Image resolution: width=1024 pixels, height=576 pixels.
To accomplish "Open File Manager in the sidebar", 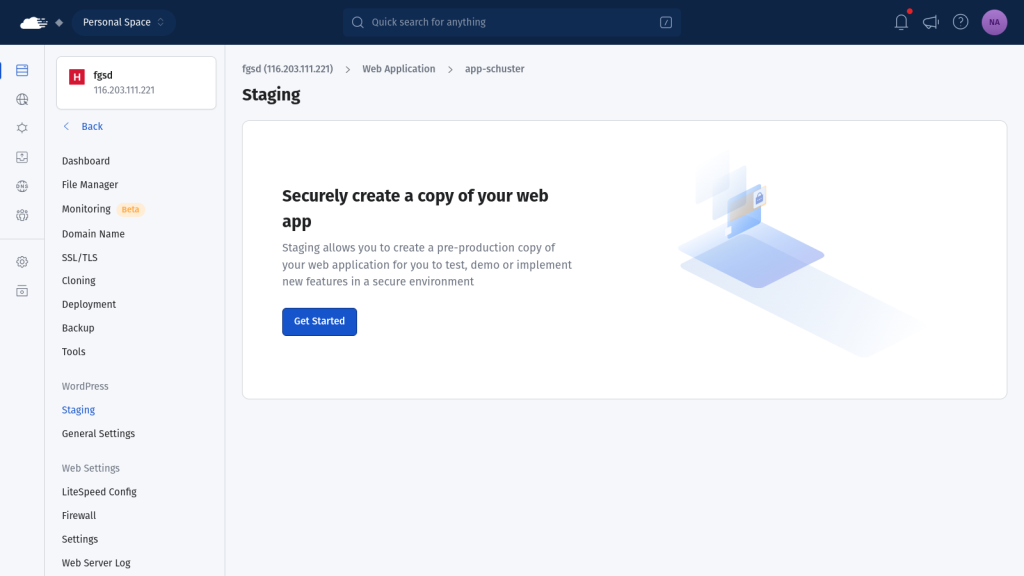I will 90,185.
